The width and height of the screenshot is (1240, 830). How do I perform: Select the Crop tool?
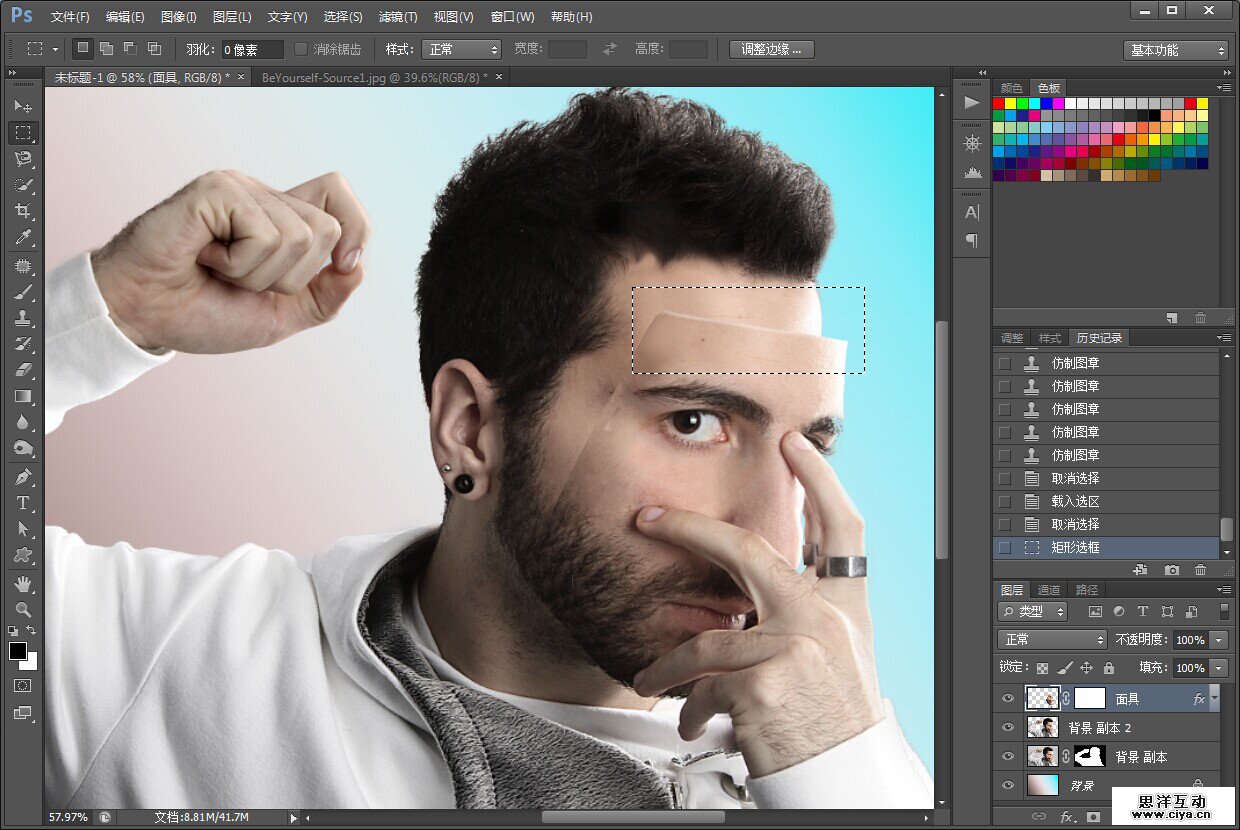[x=23, y=211]
